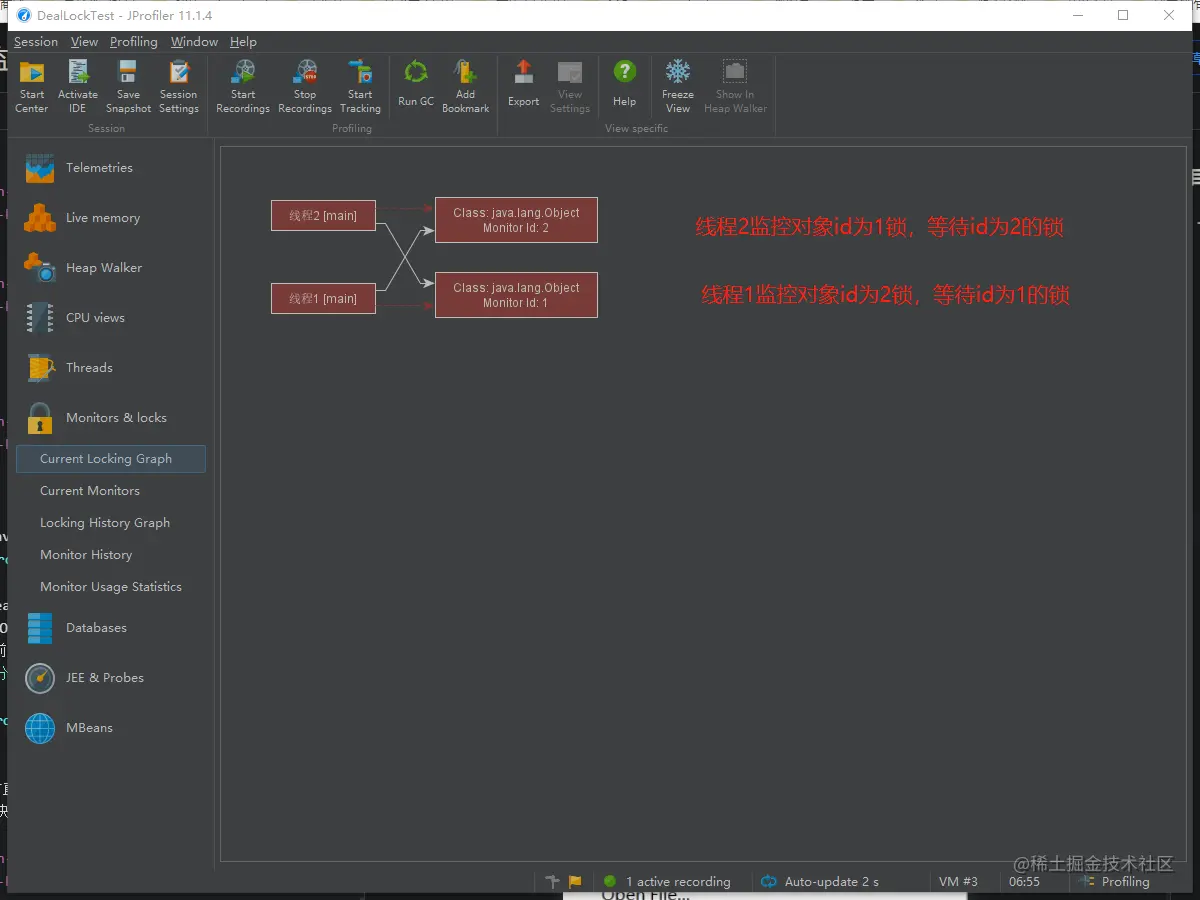Maximize the JProfiler window
1200x900 pixels.
[1123, 15]
